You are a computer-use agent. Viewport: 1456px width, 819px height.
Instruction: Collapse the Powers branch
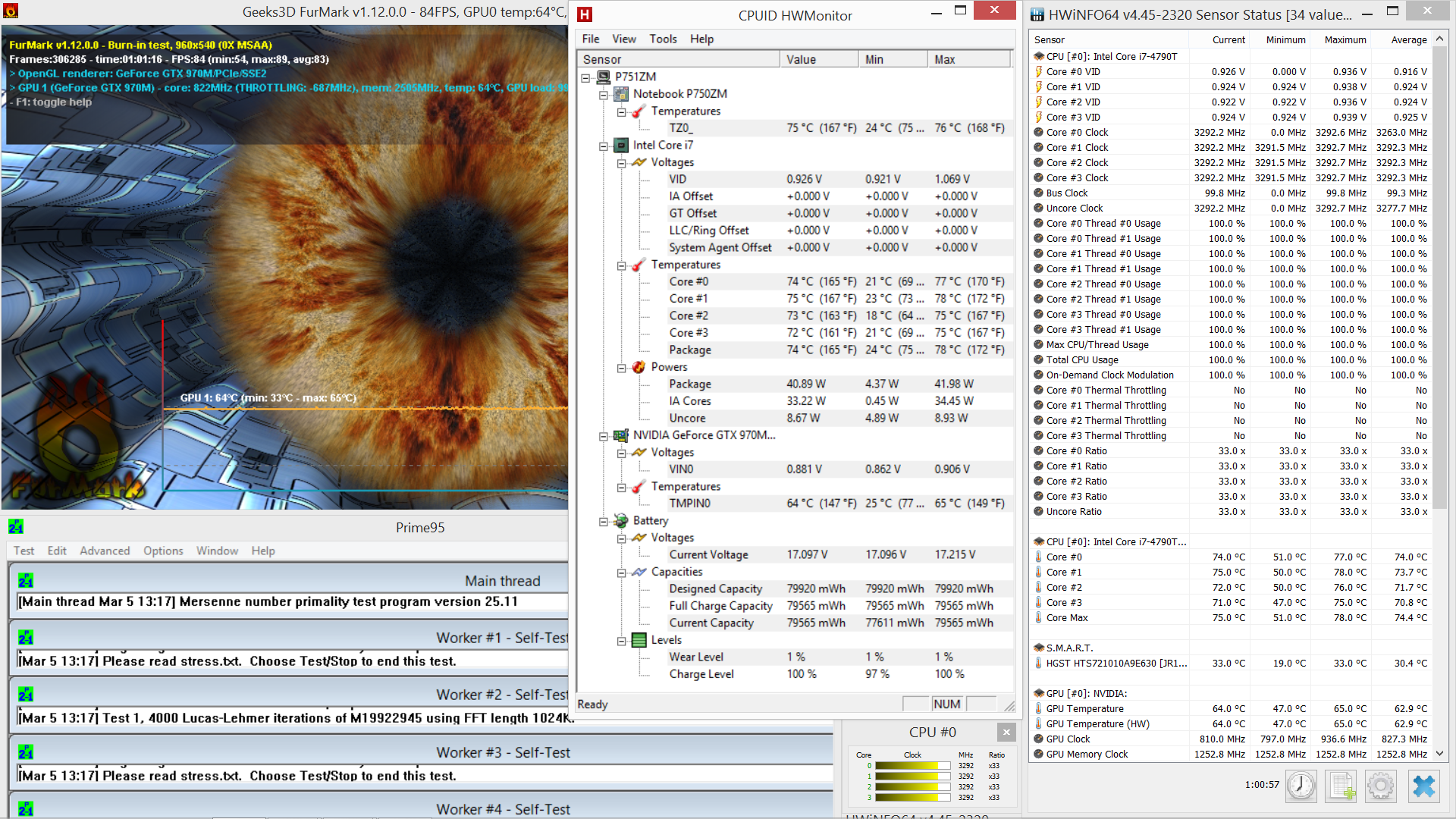pos(621,368)
